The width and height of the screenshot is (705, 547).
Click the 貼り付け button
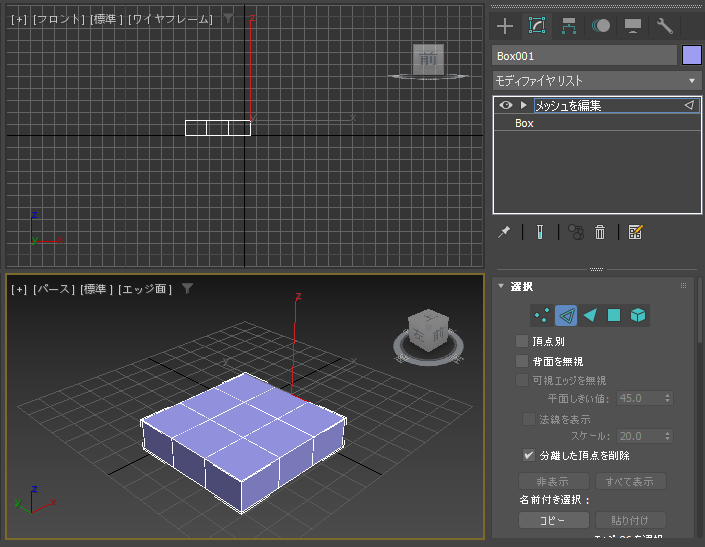coord(630,520)
